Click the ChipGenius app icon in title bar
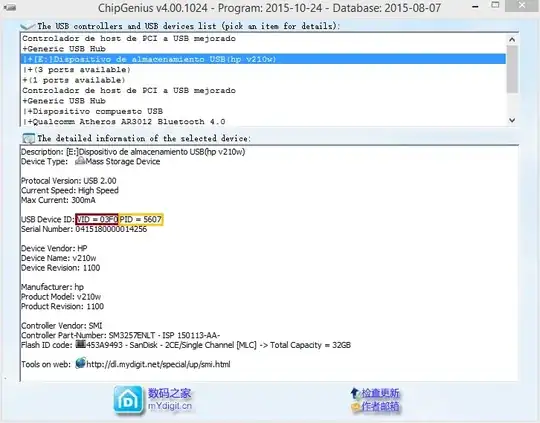Screen dimensions: 540x423 [9, 8]
